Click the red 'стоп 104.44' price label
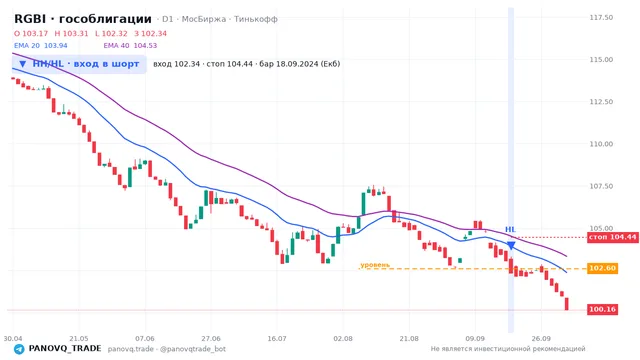 point(613,237)
